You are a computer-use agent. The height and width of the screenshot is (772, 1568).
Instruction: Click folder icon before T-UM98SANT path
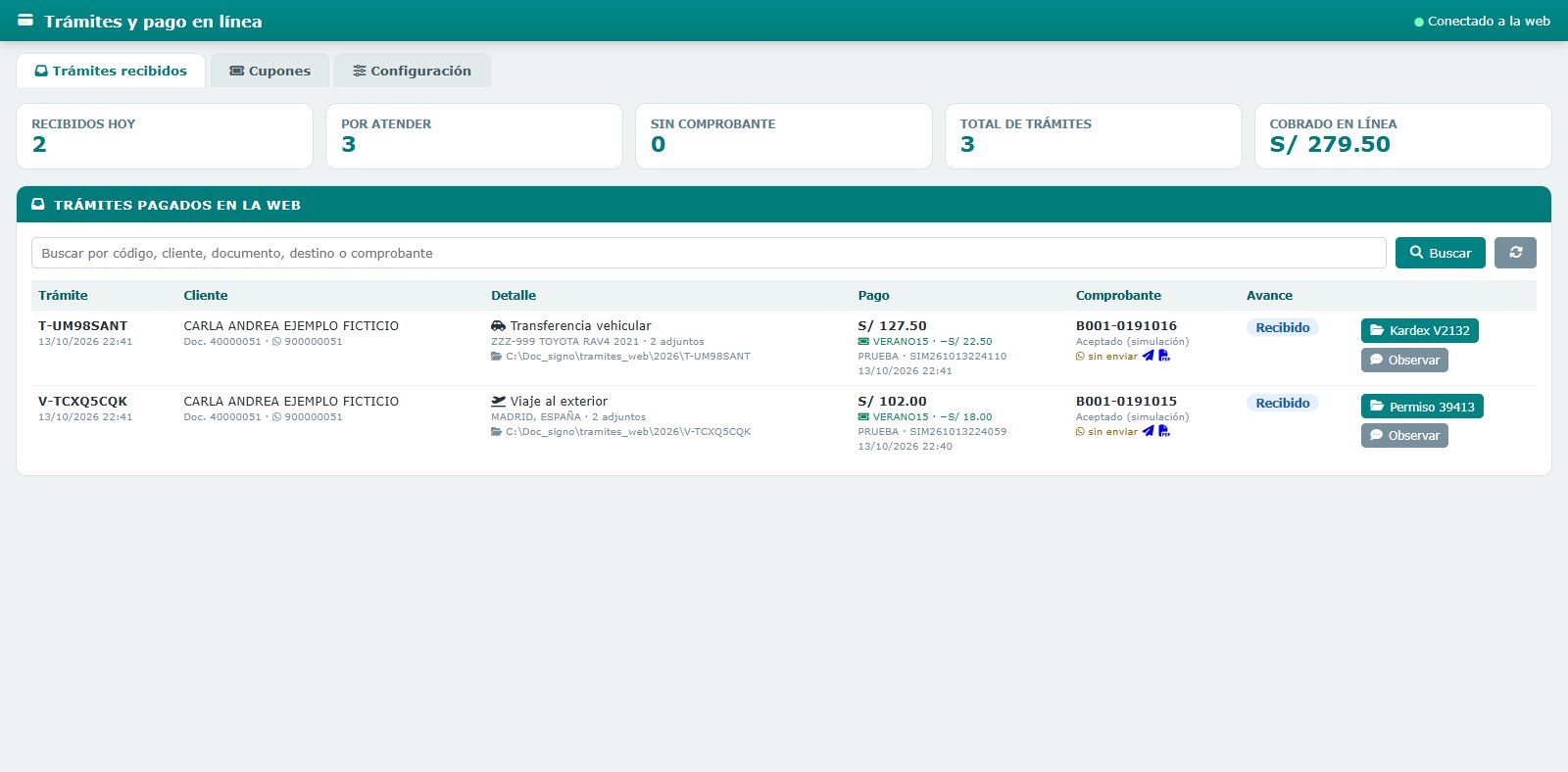pos(496,357)
